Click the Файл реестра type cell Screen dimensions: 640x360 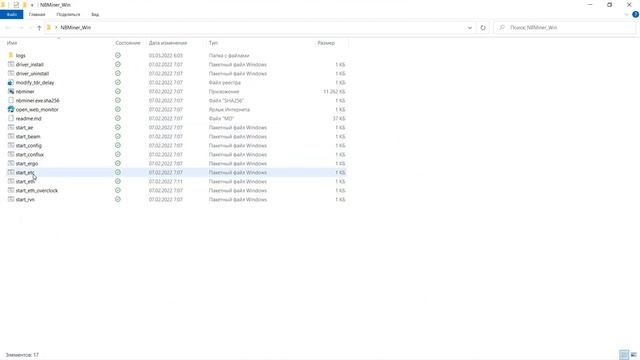224,82
